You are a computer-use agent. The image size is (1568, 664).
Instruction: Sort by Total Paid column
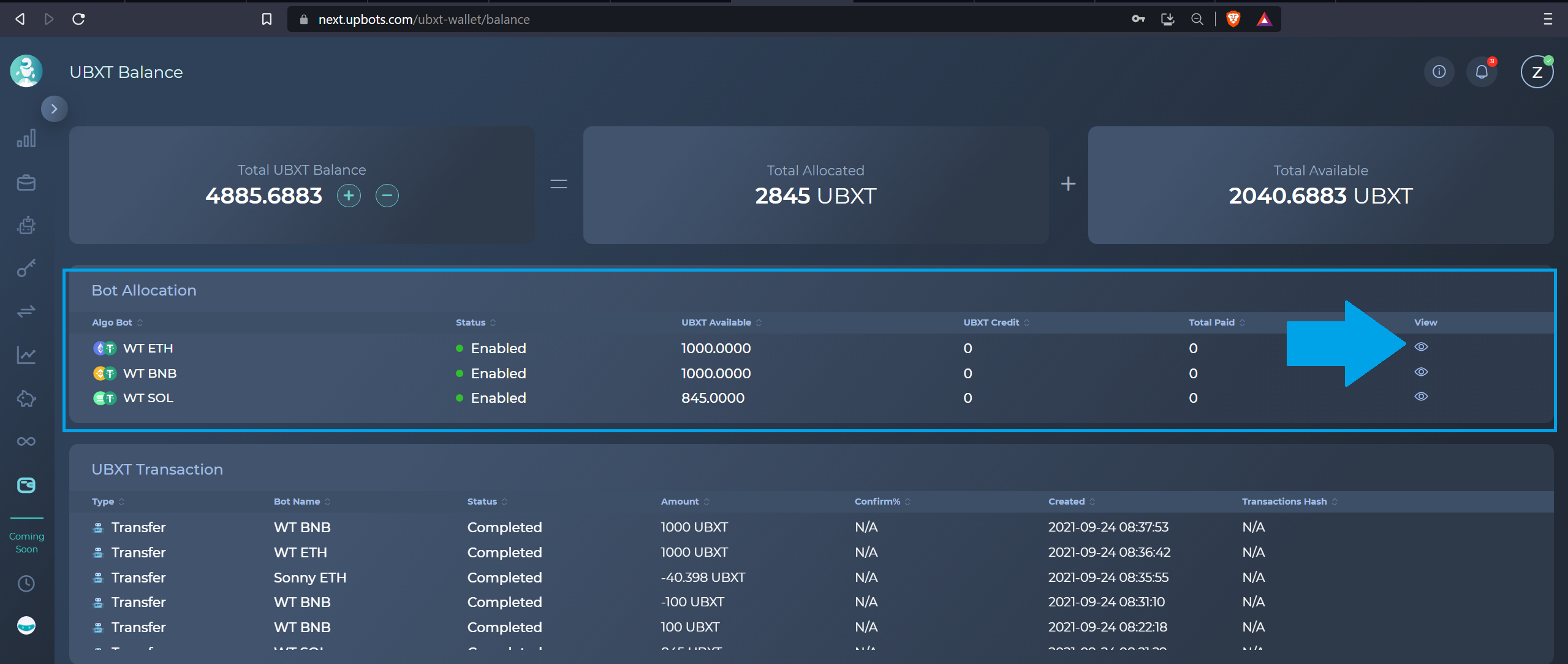[x=1217, y=322]
